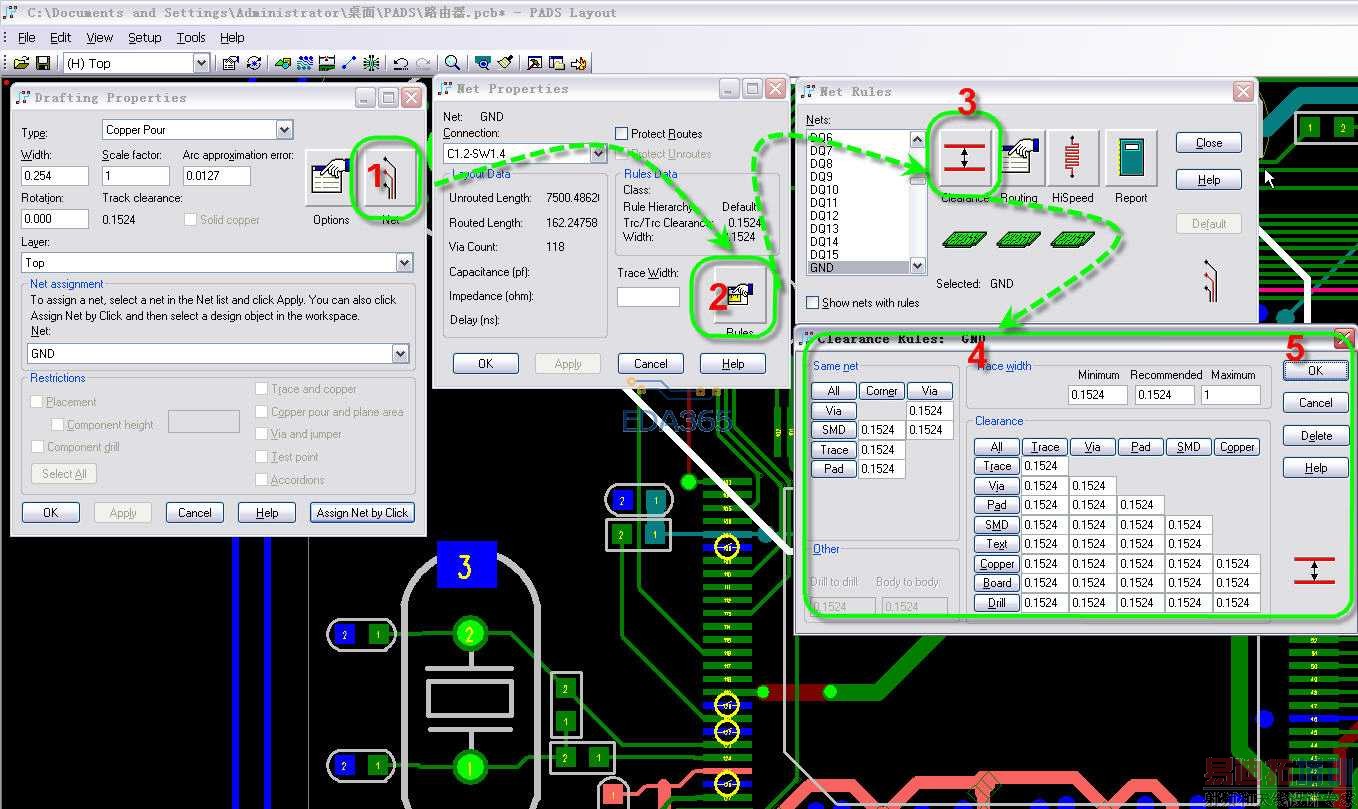Open Options in Drafting Properties
The height and width of the screenshot is (809, 1358).
point(331,179)
